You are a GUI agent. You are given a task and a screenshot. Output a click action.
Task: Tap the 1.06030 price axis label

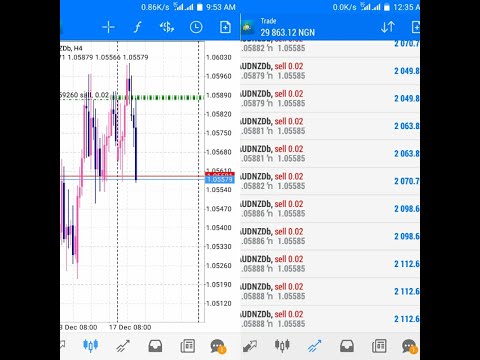[219, 57]
